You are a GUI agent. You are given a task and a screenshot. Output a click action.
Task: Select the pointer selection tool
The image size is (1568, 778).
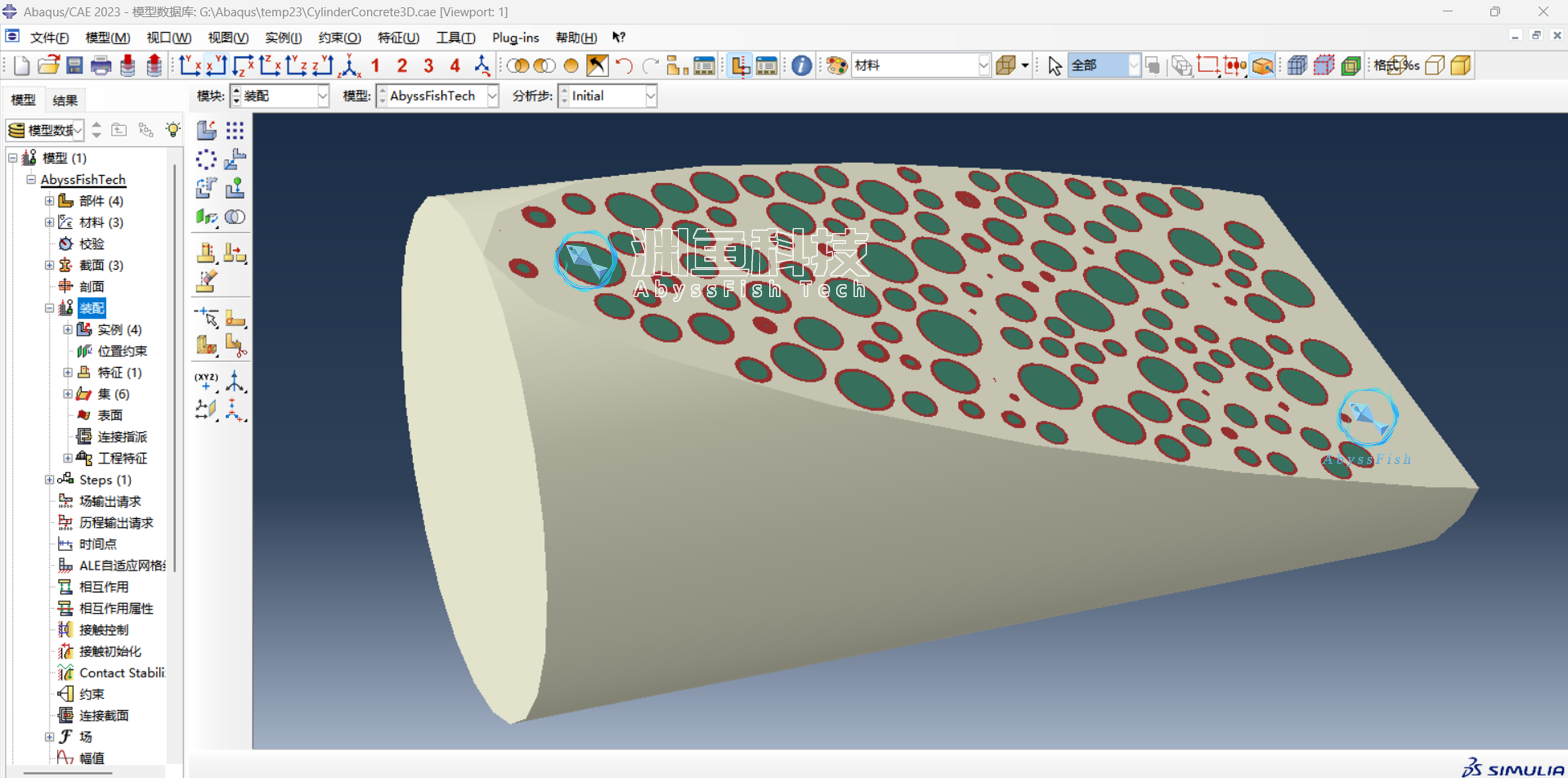coord(1055,65)
